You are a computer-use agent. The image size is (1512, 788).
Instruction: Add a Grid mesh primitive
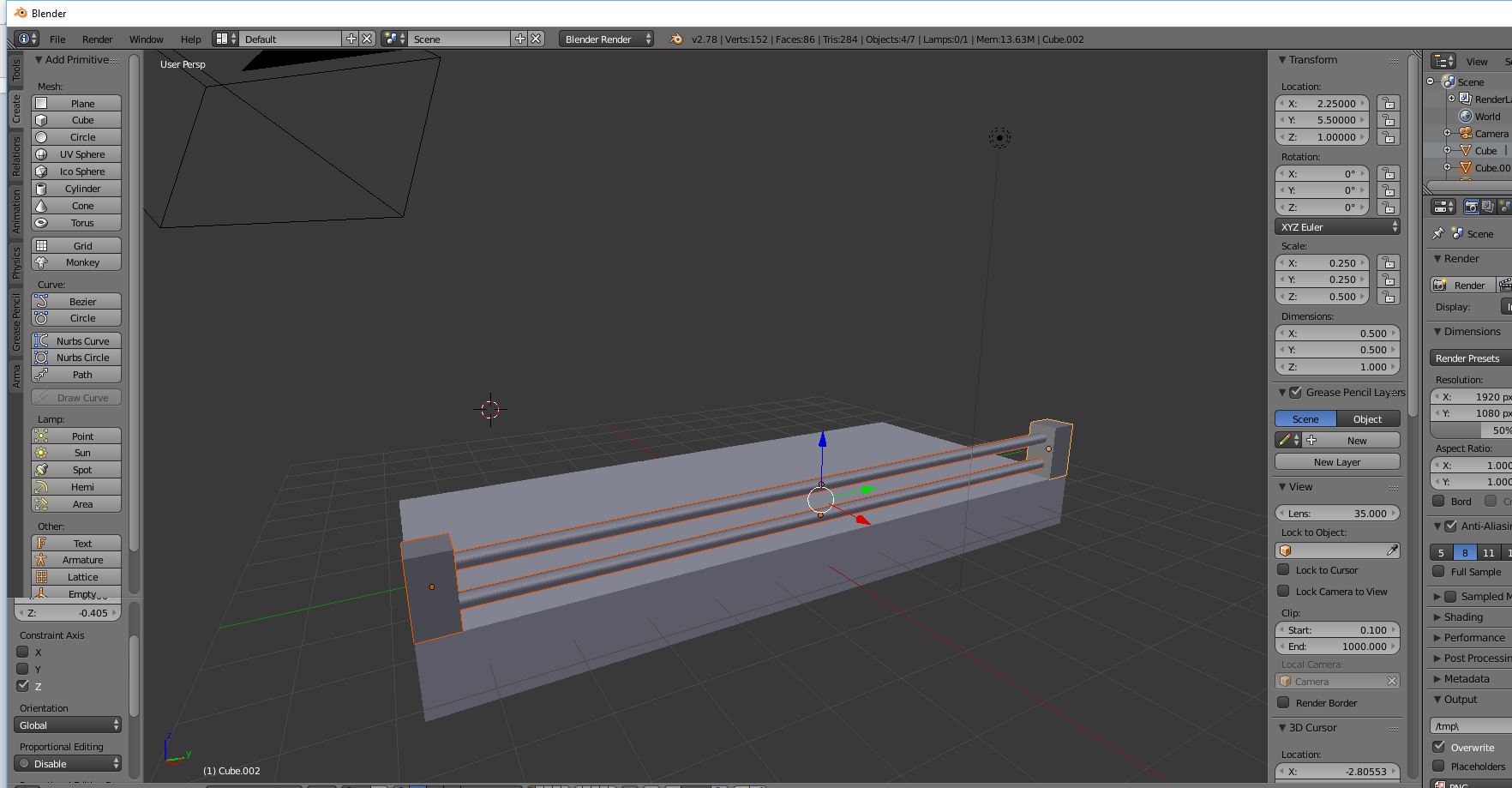tap(76, 245)
